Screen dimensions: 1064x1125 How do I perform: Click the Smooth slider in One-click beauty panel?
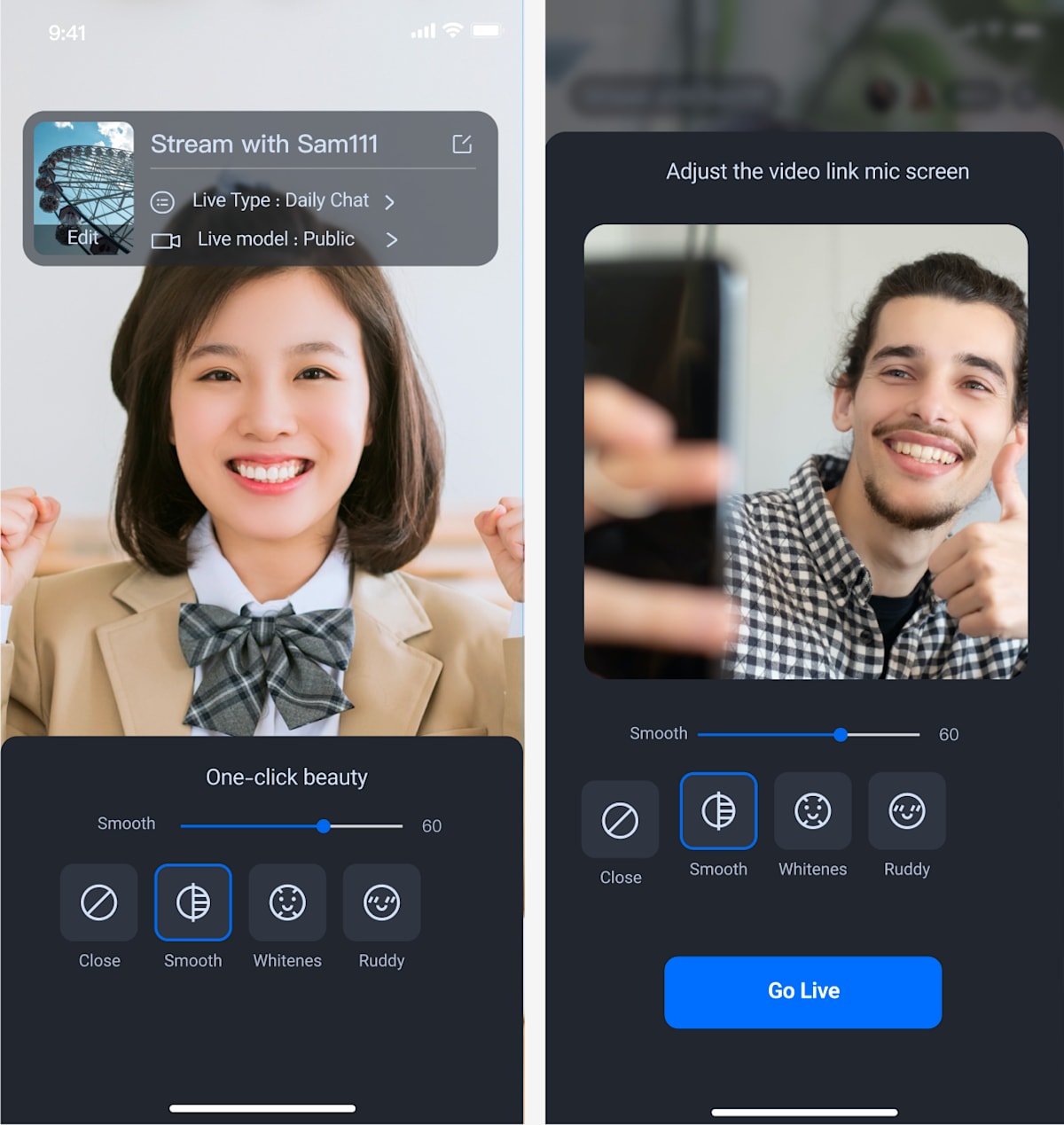[292, 826]
